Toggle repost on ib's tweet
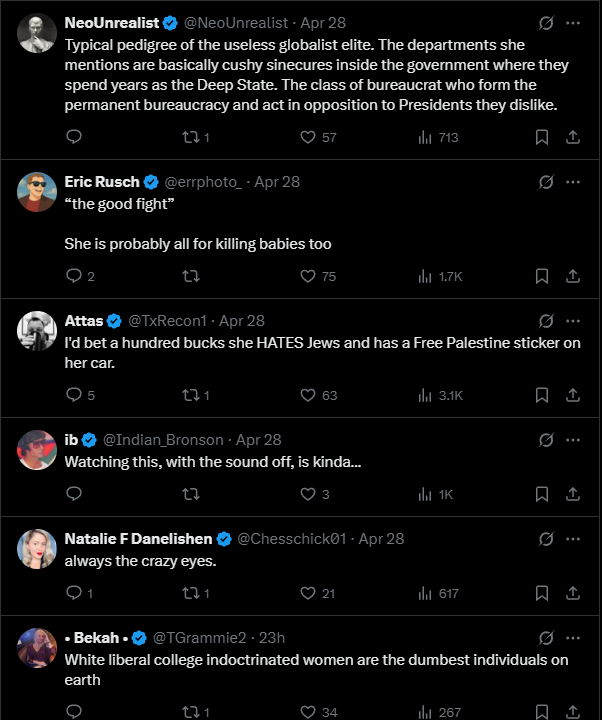Image resolution: width=602 pixels, height=720 pixels. click(x=191, y=494)
